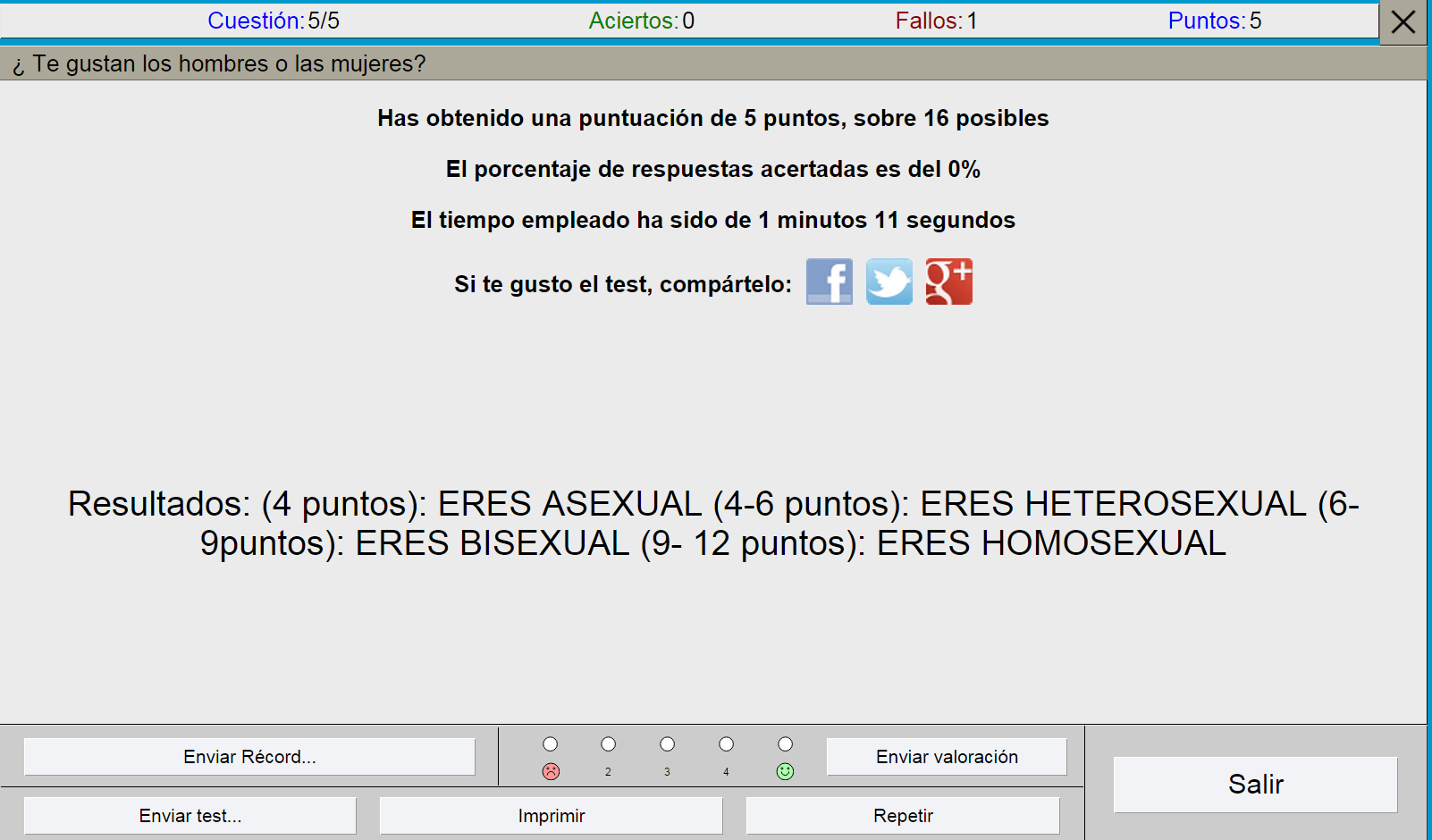Image resolution: width=1432 pixels, height=840 pixels.
Task: Click the test title about hombres o mujeres
Action: pyautogui.click(x=219, y=63)
